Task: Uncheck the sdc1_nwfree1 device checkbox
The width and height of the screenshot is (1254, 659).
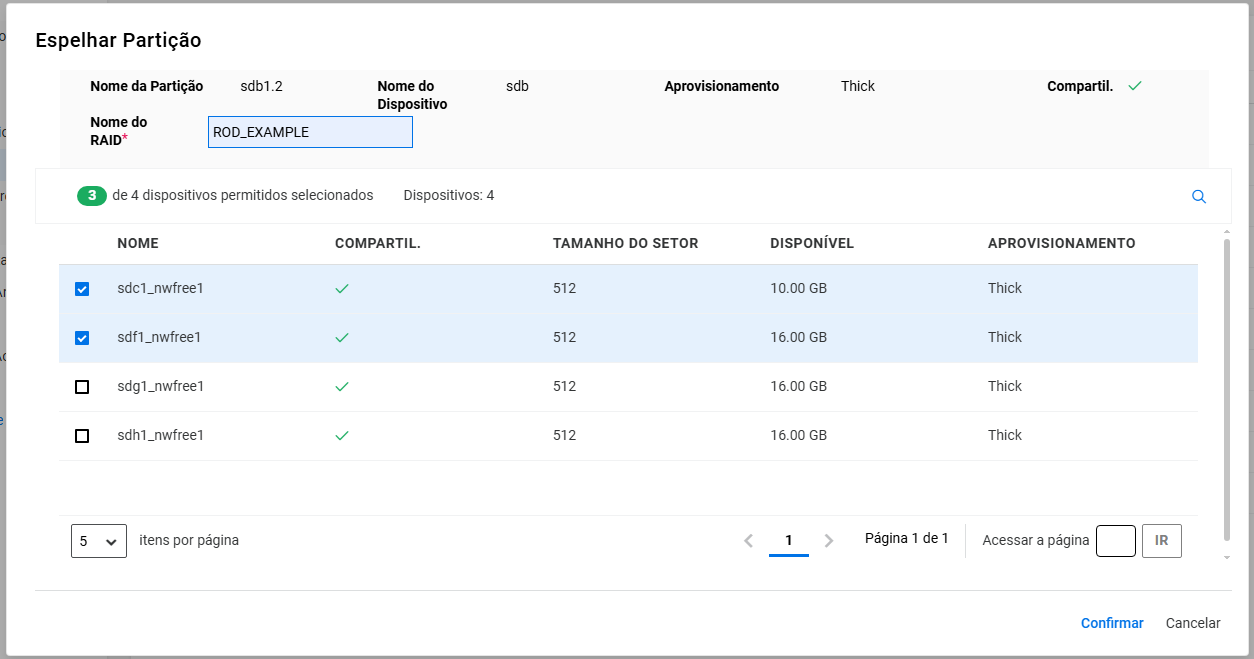Action: 82,289
